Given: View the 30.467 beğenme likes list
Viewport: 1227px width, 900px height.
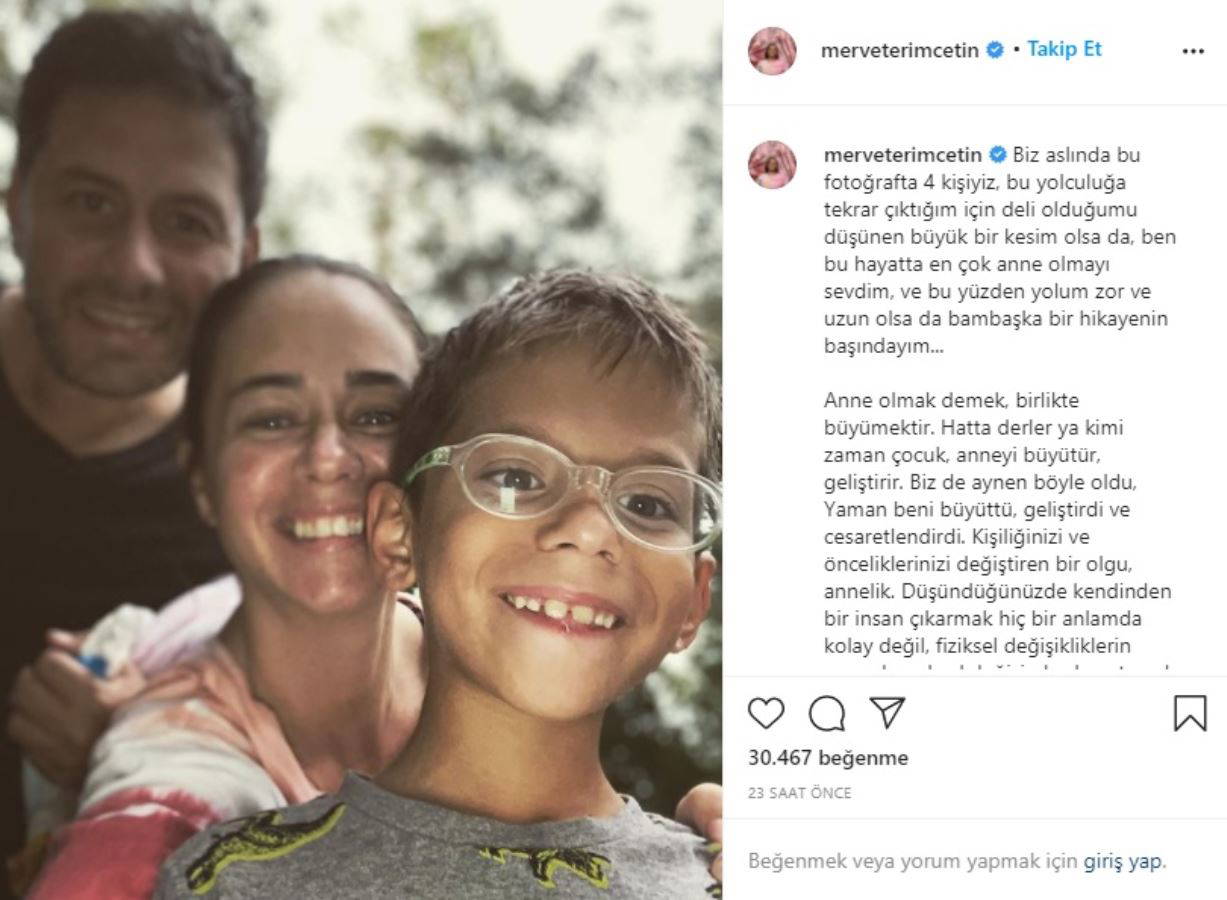Looking at the screenshot, I should click(828, 758).
